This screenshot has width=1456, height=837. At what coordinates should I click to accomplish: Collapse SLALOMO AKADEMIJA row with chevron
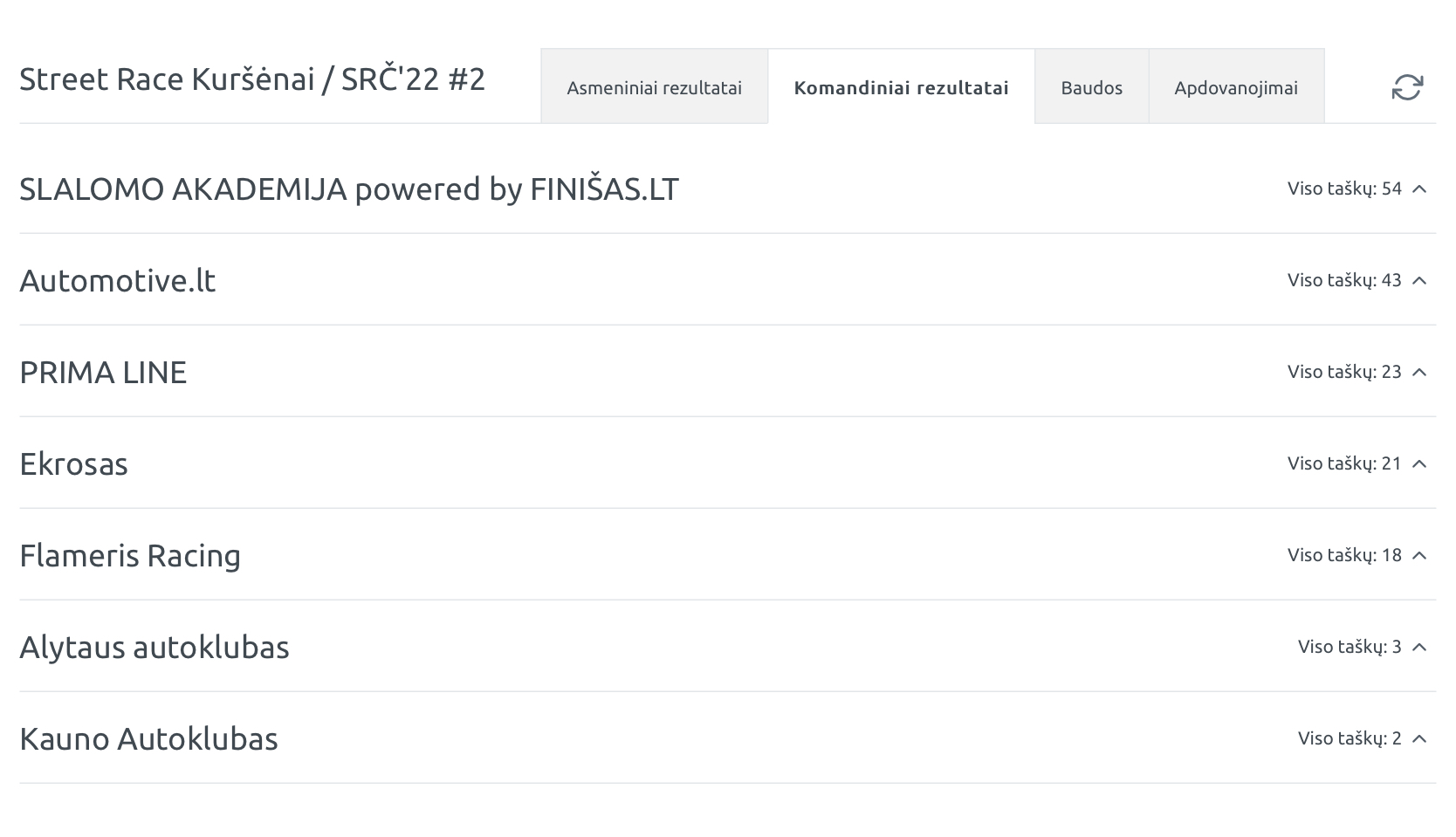(1419, 189)
